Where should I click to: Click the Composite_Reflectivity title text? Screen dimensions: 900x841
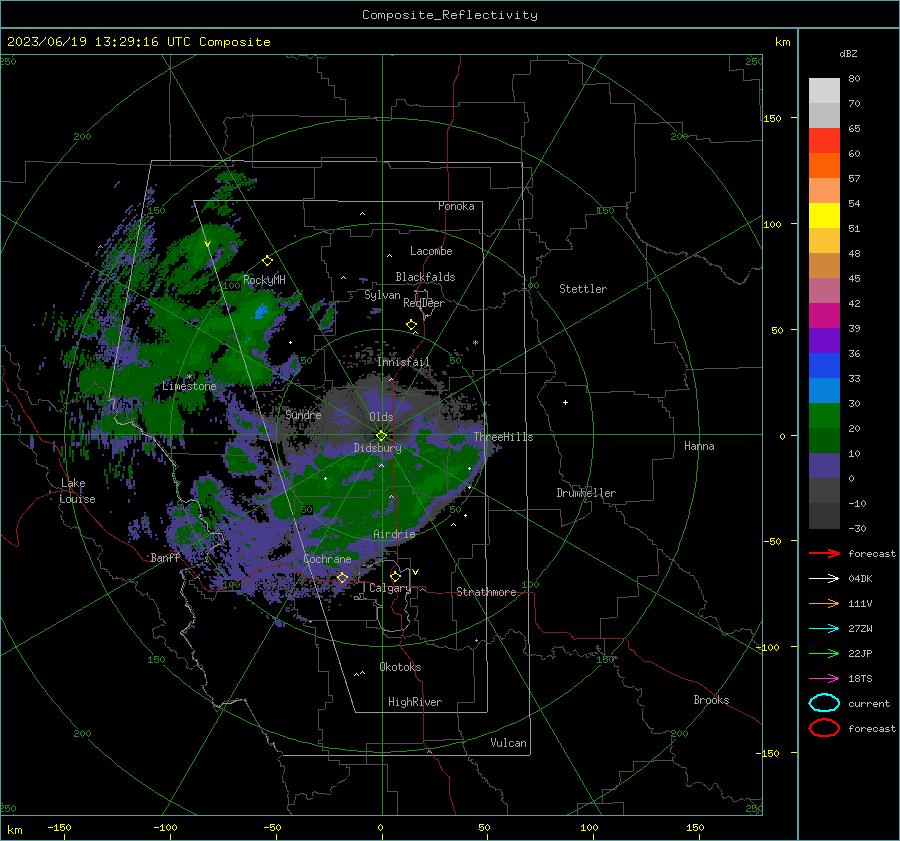pos(450,15)
